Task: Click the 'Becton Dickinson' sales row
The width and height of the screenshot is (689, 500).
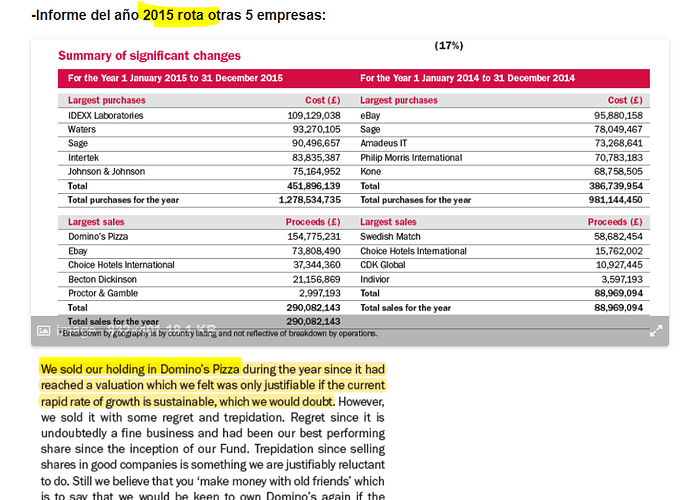Action: tap(199, 279)
